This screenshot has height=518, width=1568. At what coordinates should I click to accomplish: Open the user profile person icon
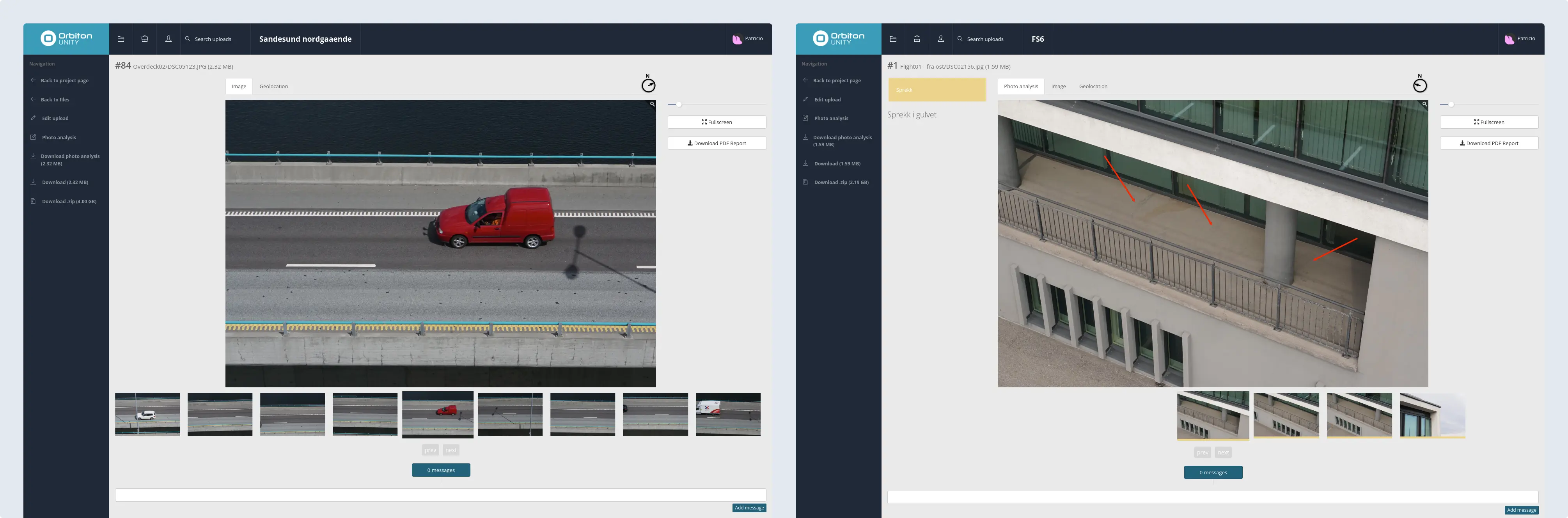[x=168, y=38]
